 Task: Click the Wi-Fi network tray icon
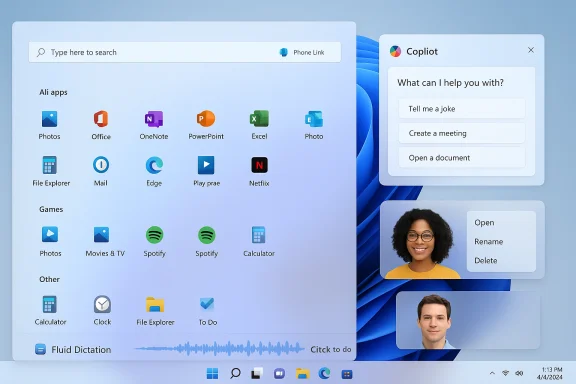pos(505,373)
